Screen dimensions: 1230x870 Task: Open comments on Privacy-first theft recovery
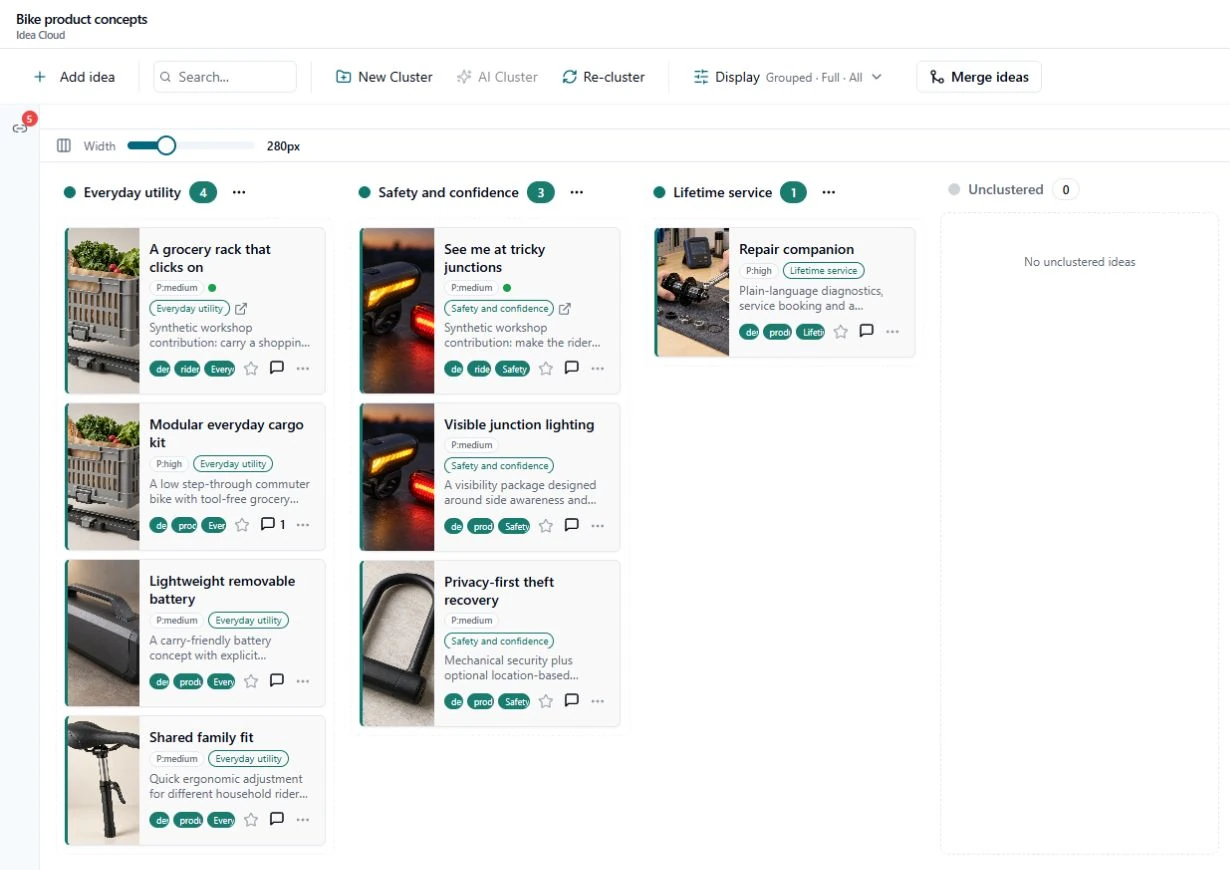[572, 701]
